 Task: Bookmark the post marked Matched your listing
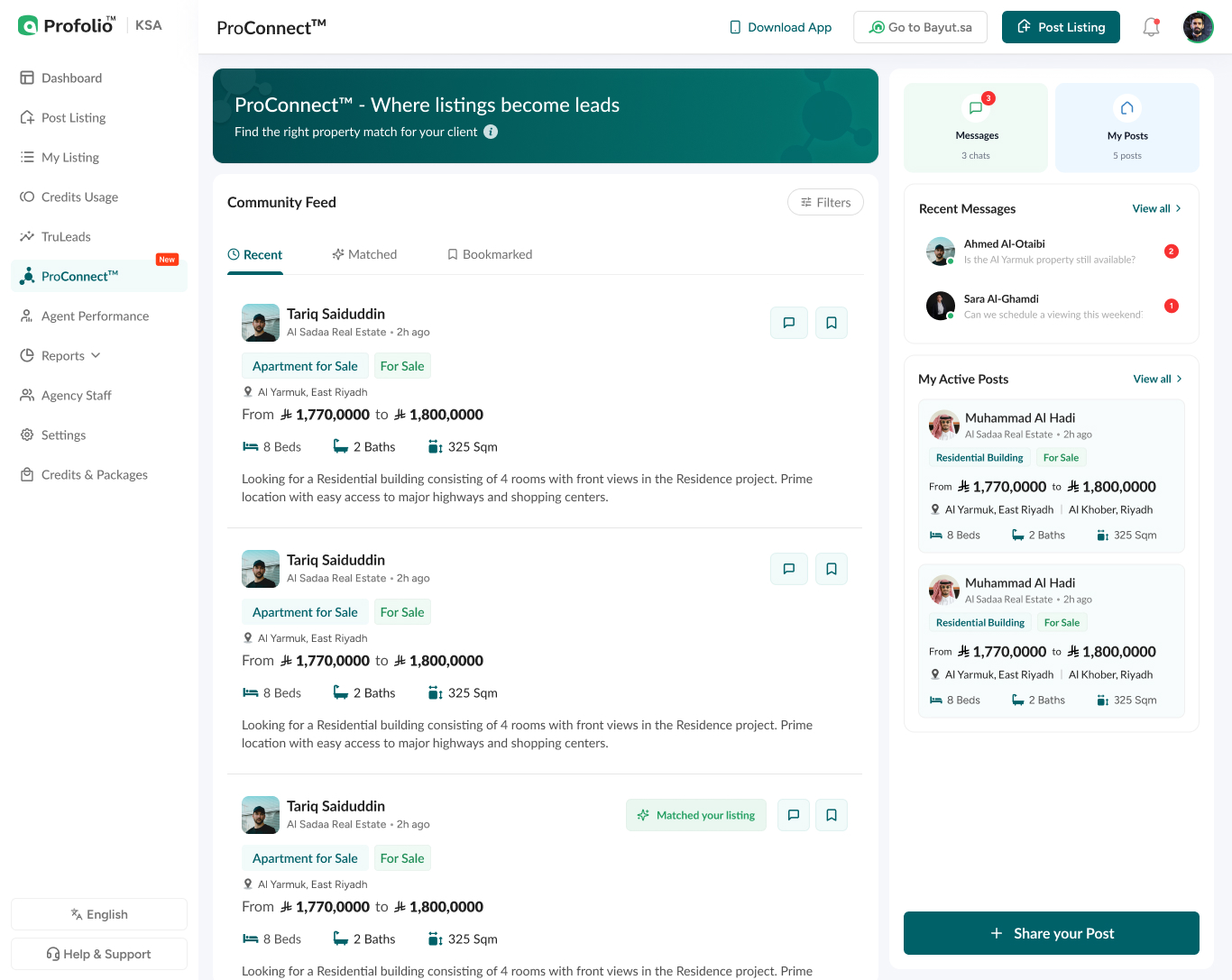click(832, 815)
